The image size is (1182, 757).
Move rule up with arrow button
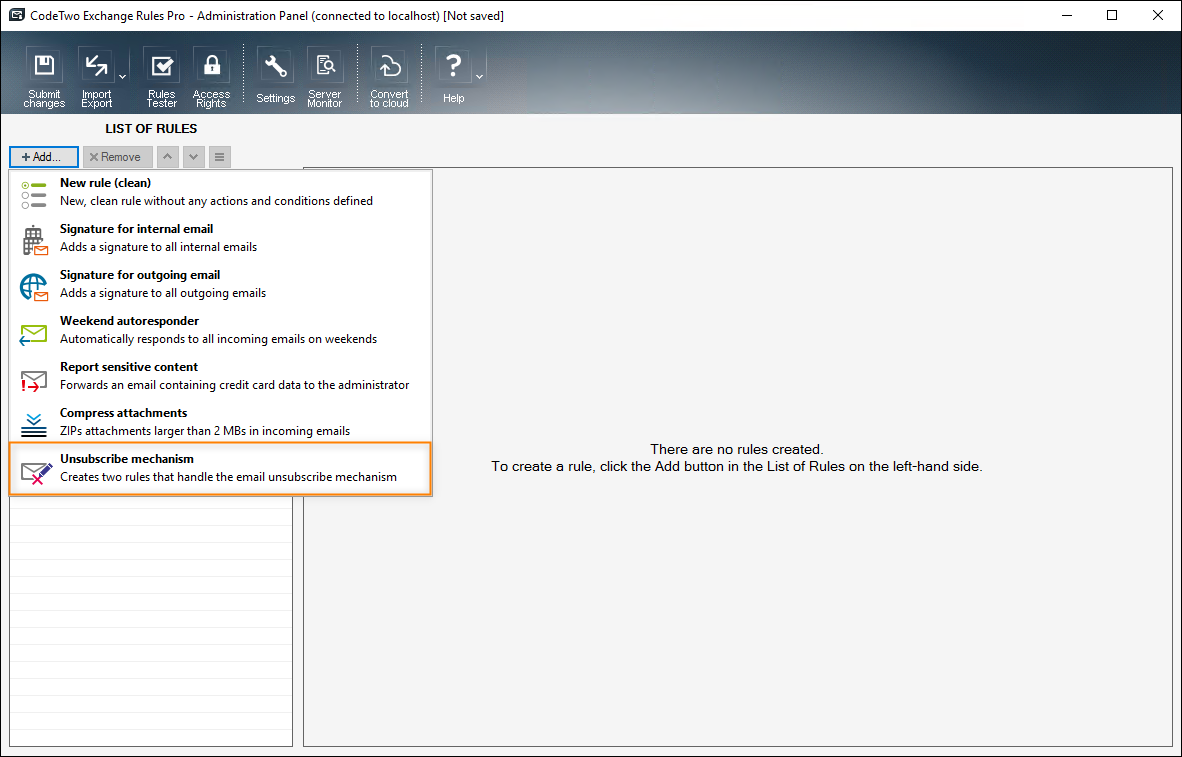click(167, 157)
